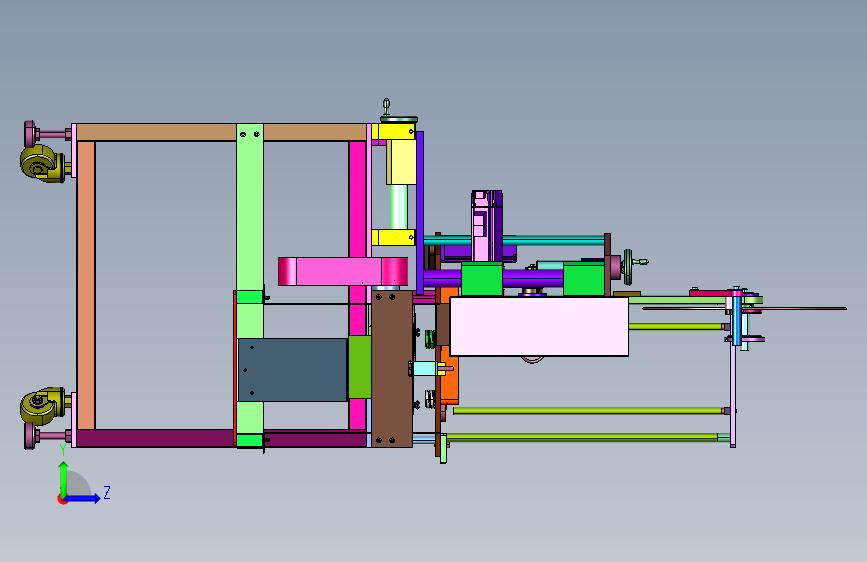Image resolution: width=867 pixels, height=562 pixels.
Task: Select the top handwheel above yellow bracket
Action: [399, 119]
